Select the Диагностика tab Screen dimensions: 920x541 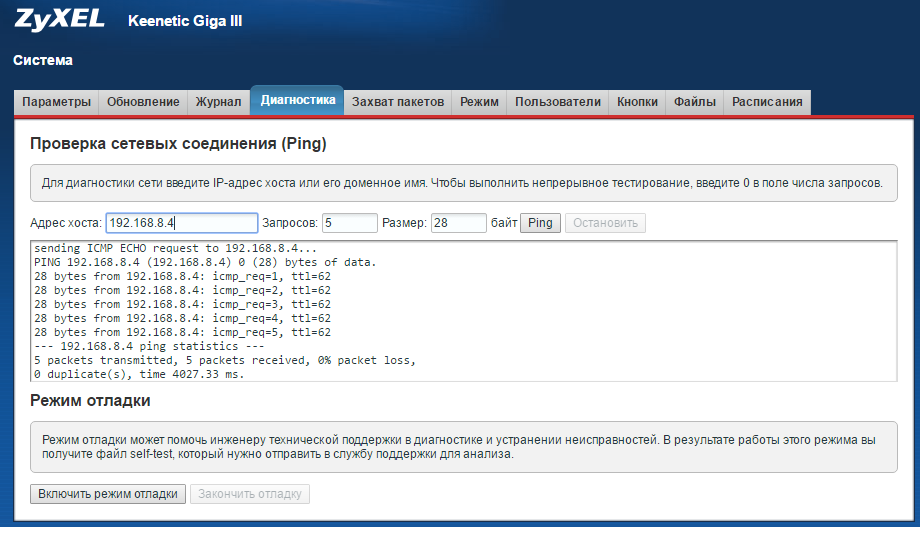click(297, 101)
